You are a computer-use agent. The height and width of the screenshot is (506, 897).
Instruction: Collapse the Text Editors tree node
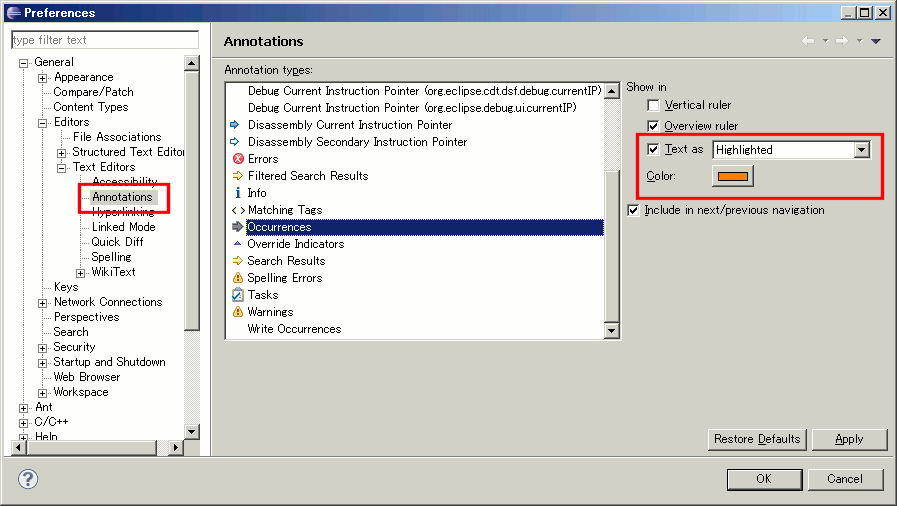[x=62, y=168]
